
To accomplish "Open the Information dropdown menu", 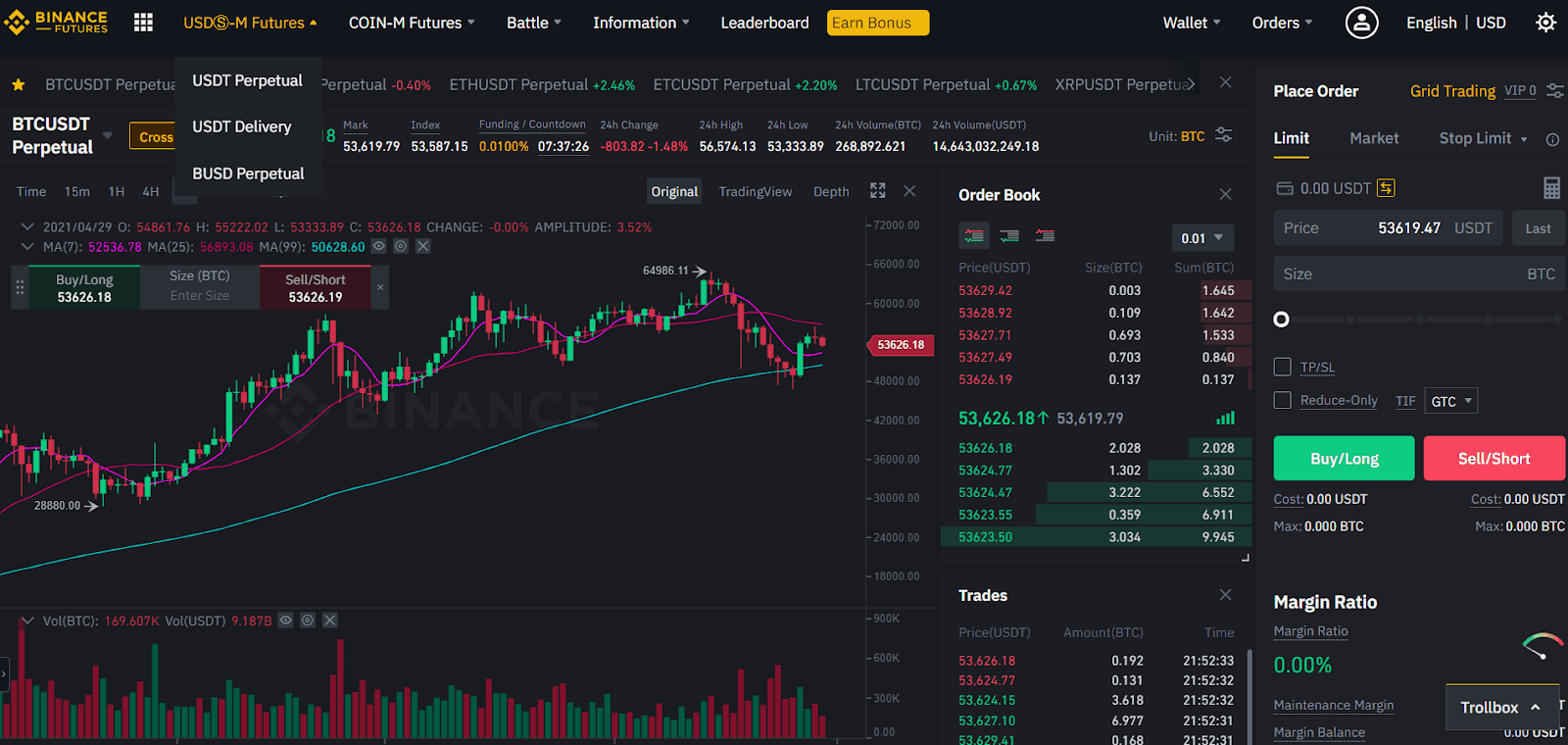I will pos(641,23).
